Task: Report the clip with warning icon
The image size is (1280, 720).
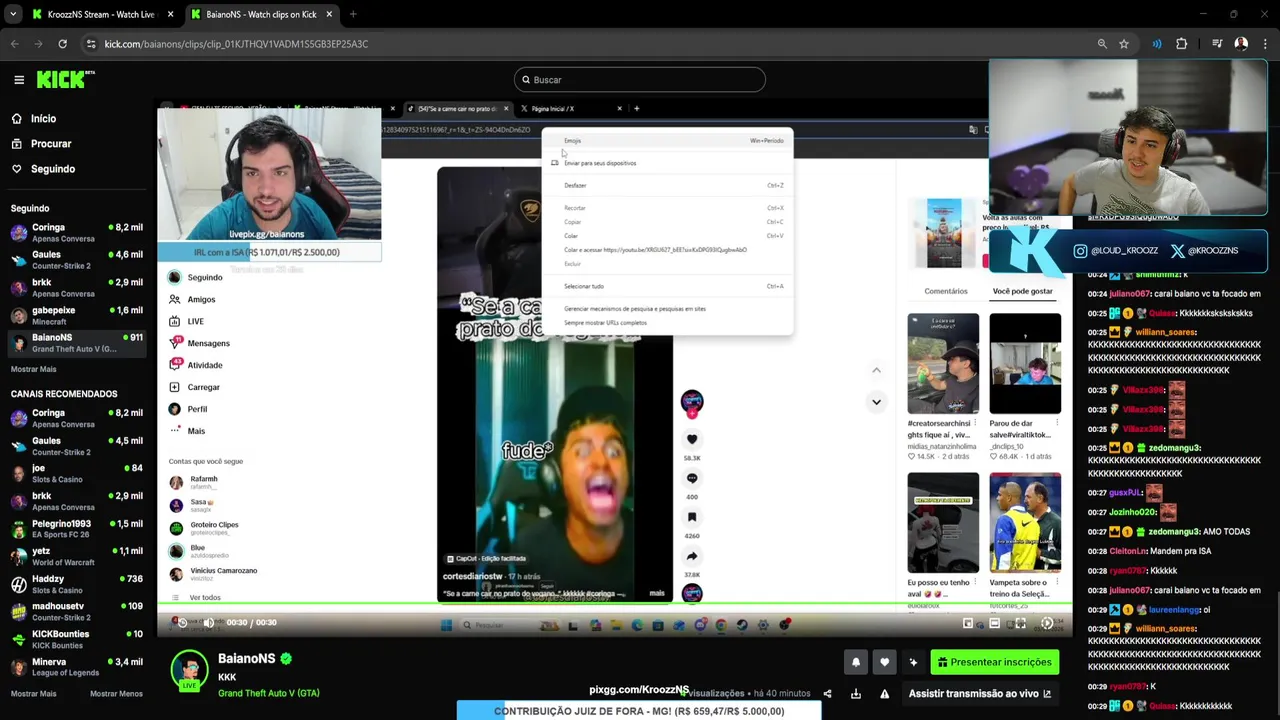Action: coord(884,694)
